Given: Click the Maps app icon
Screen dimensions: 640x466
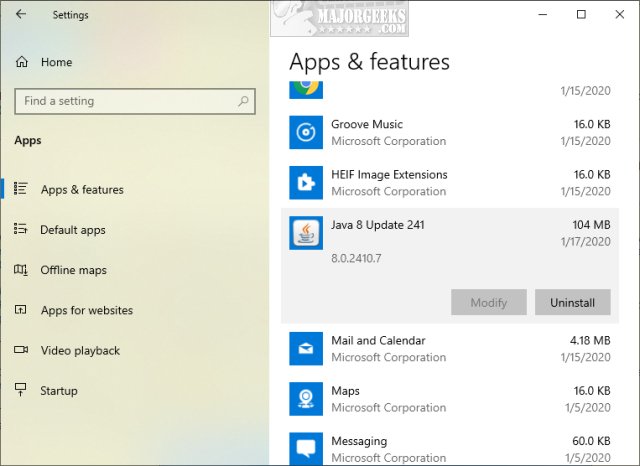Looking at the screenshot, I should pyautogui.click(x=305, y=398).
